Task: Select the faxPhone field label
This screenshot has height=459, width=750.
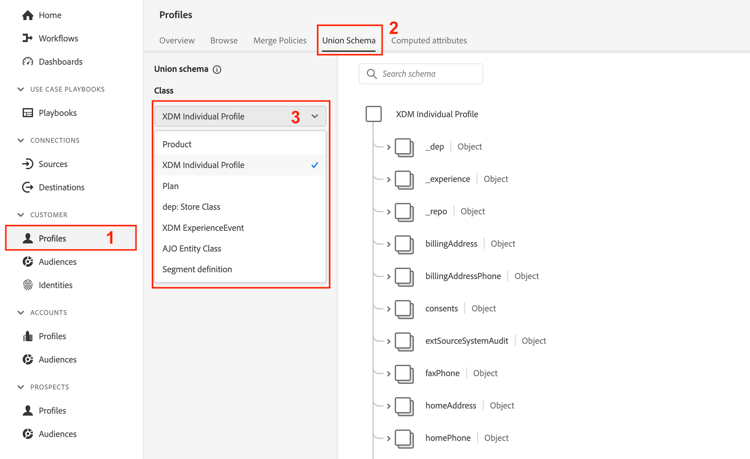Action: tap(442, 373)
